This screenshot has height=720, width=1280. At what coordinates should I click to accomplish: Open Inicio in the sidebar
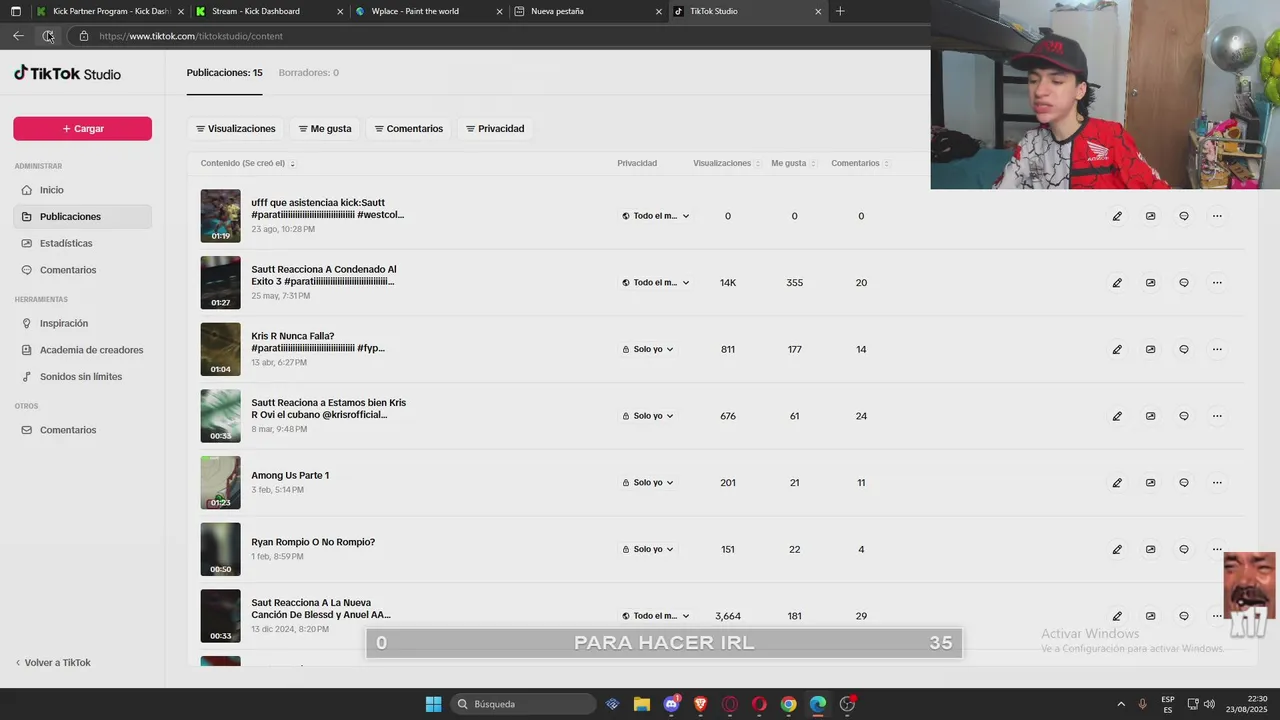click(x=82, y=190)
